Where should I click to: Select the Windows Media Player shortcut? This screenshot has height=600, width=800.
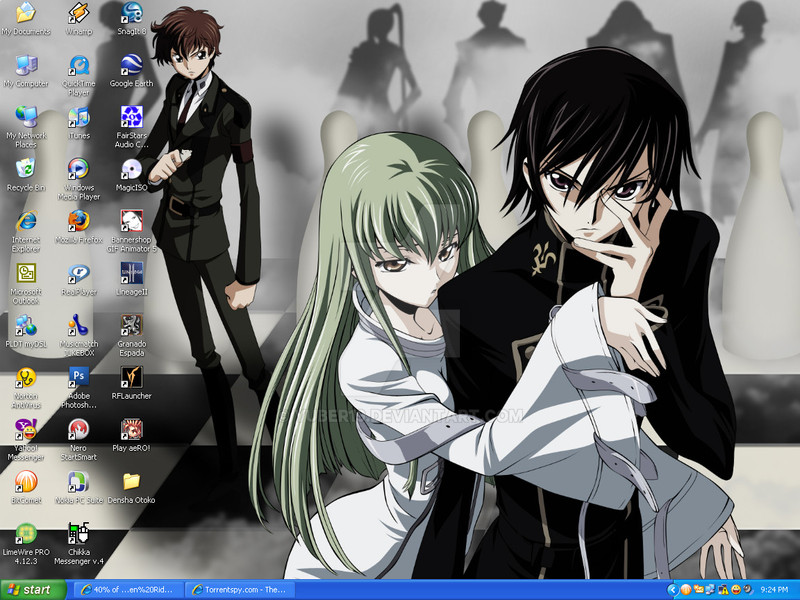click(x=79, y=179)
